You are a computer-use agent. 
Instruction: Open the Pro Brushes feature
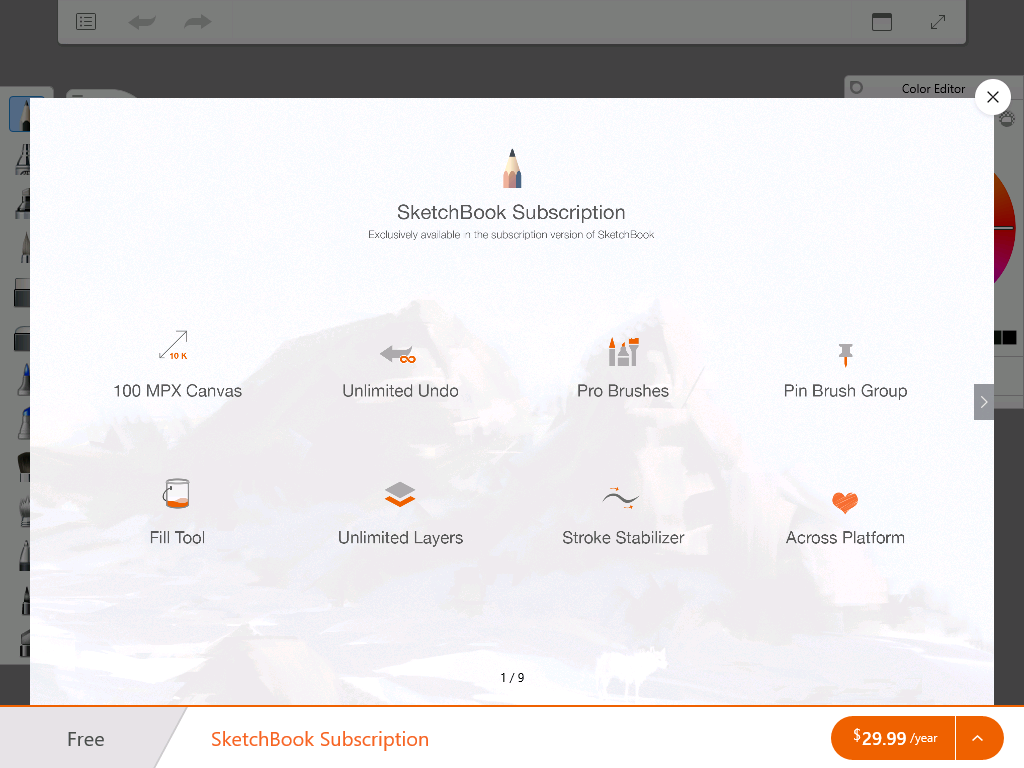(623, 351)
